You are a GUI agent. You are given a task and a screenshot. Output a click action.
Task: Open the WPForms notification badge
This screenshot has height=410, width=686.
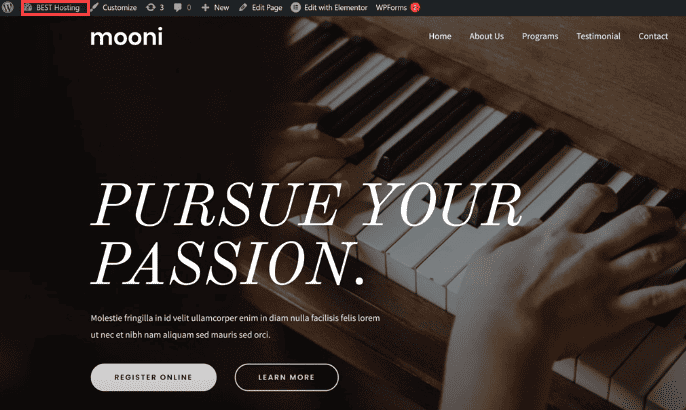click(x=415, y=7)
